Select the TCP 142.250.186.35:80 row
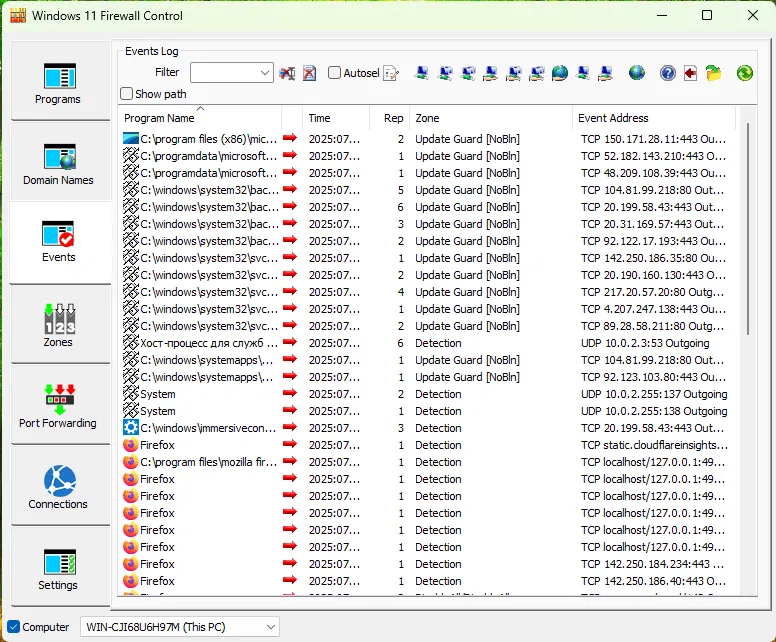776x642 pixels. [x=428, y=258]
